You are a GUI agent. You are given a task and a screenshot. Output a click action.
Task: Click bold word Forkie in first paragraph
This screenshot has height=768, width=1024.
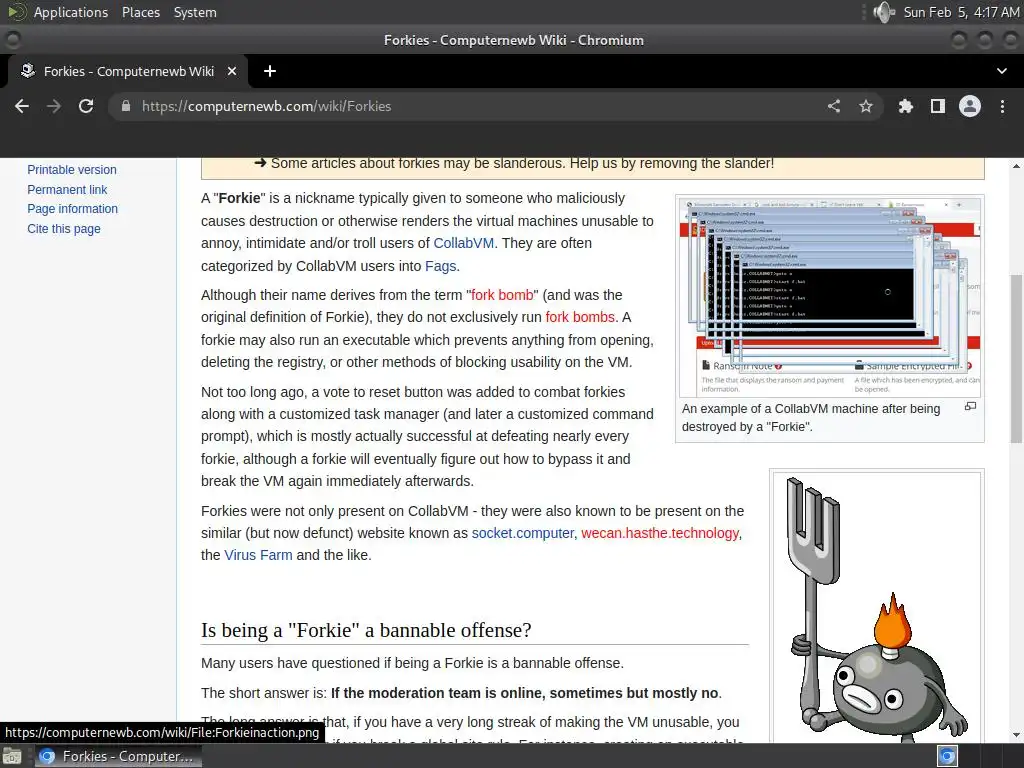click(240, 198)
